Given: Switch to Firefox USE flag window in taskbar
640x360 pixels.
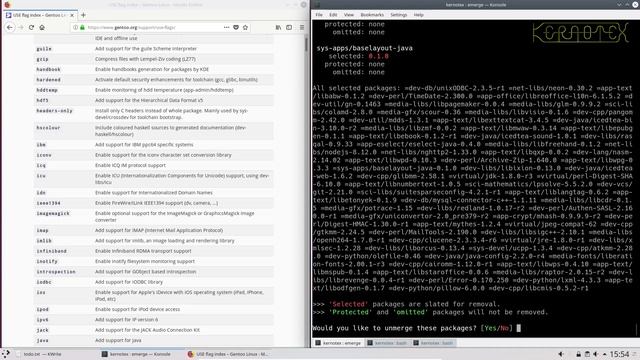Looking at the screenshot, I should [x=228, y=354].
